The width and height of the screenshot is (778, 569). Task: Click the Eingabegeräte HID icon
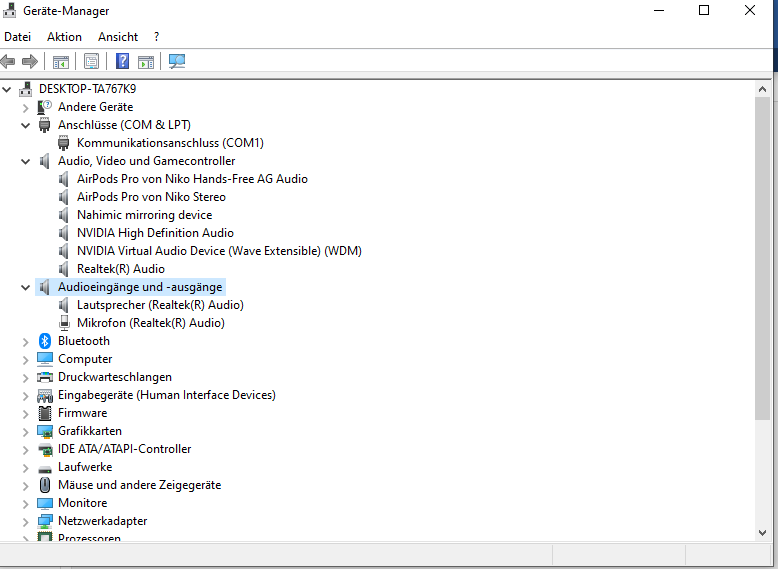(x=45, y=395)
